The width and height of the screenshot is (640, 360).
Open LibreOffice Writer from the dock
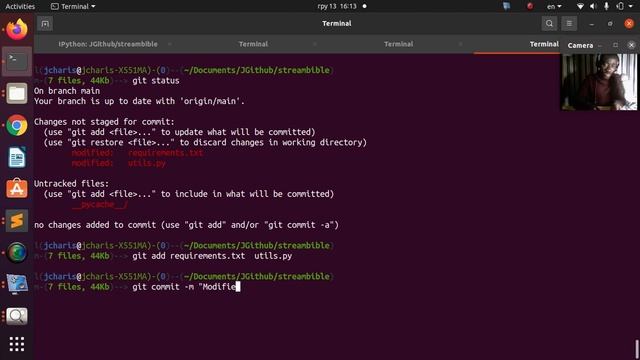tap(17, 157)
